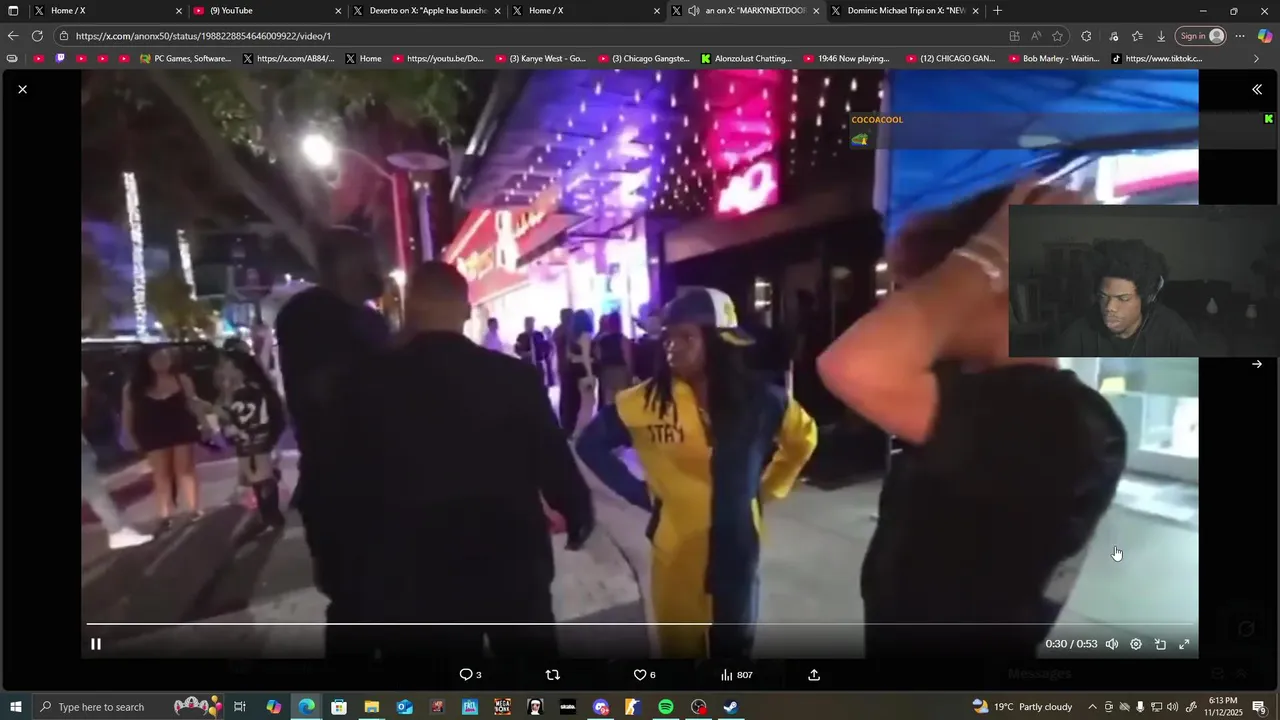
Task: Open the tab actions menu
Action: (13, 11)
